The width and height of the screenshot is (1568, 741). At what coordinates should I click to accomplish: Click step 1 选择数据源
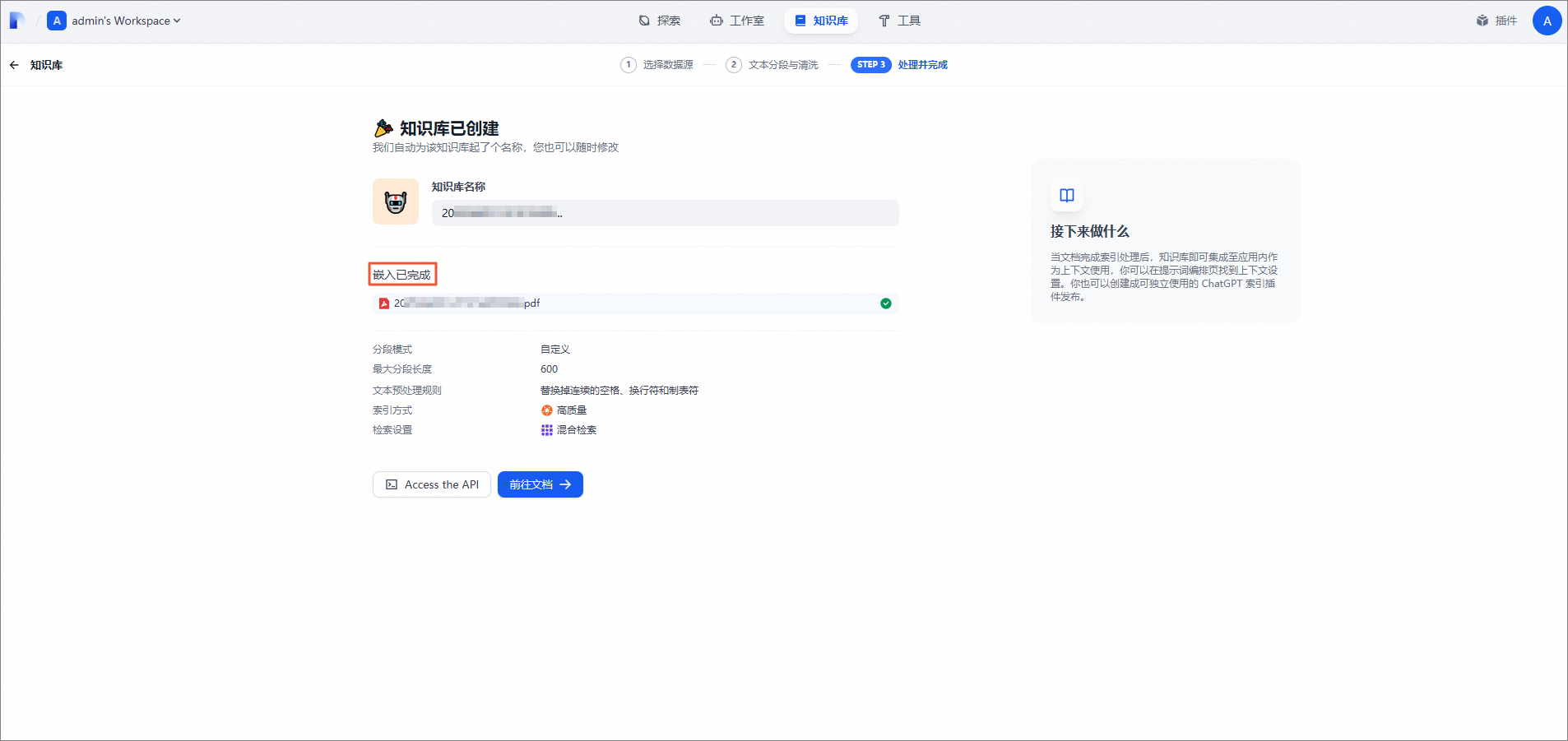pyautogui.click(x=656, y=65)
